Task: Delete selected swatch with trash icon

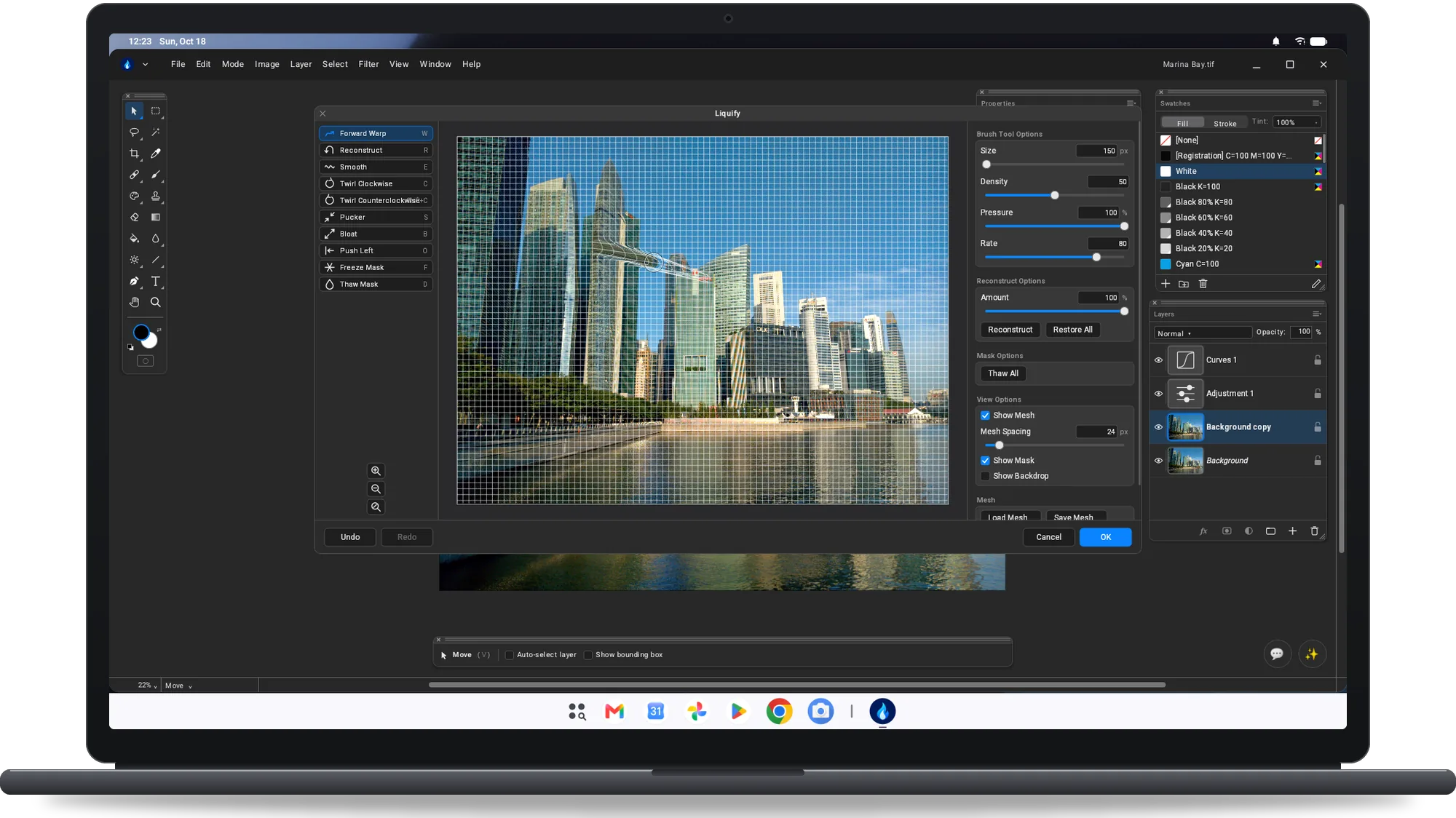Action: click(x=1203, y=284)
